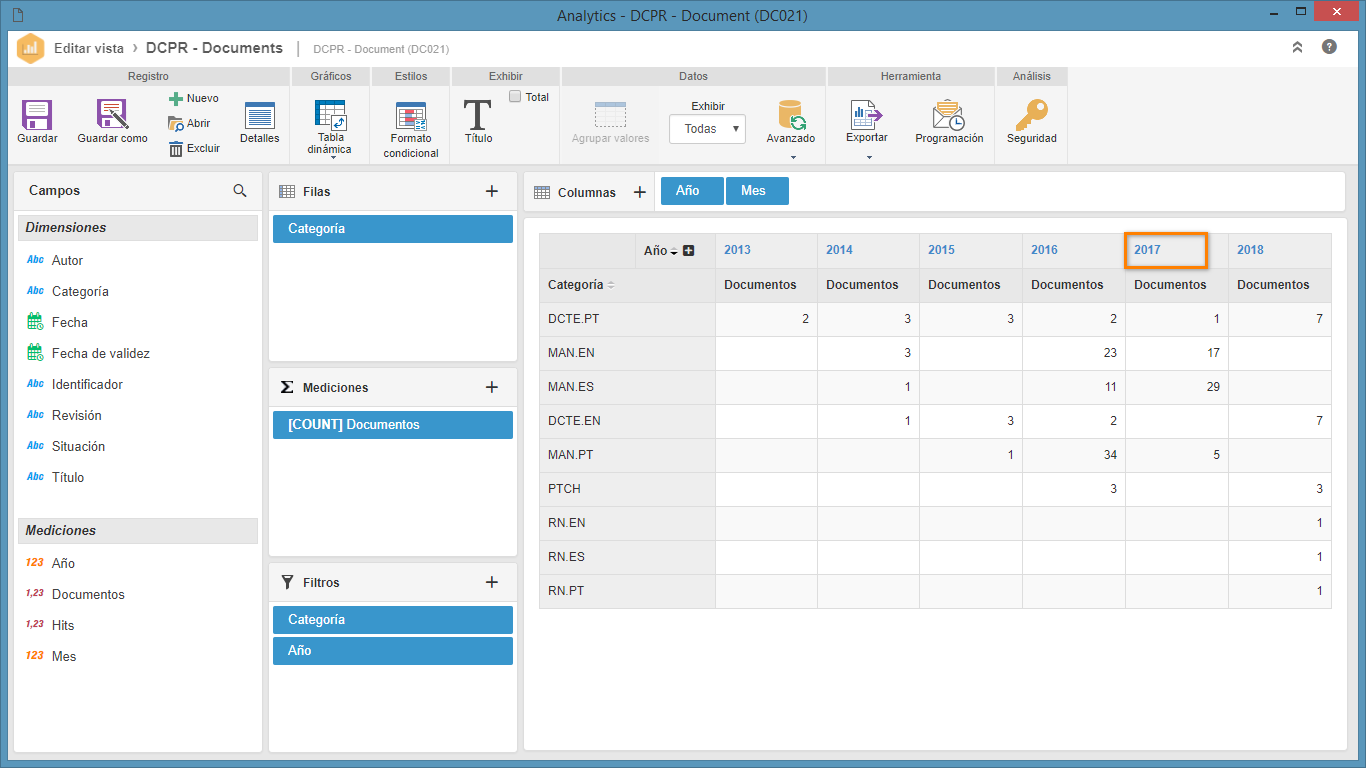Click the help question mark icon
1366x768 pixels.
[x=1329, y=47]
